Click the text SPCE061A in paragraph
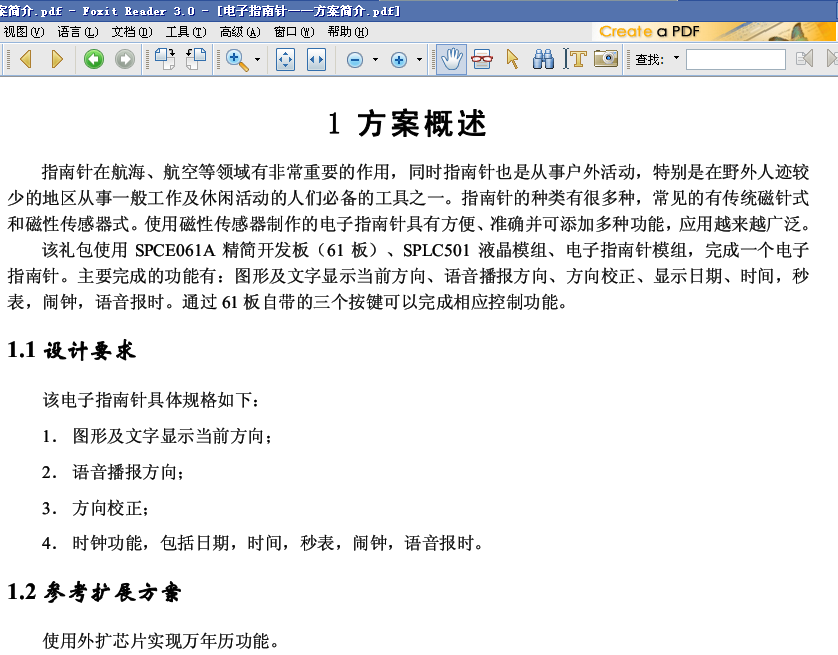 point(175,250)
